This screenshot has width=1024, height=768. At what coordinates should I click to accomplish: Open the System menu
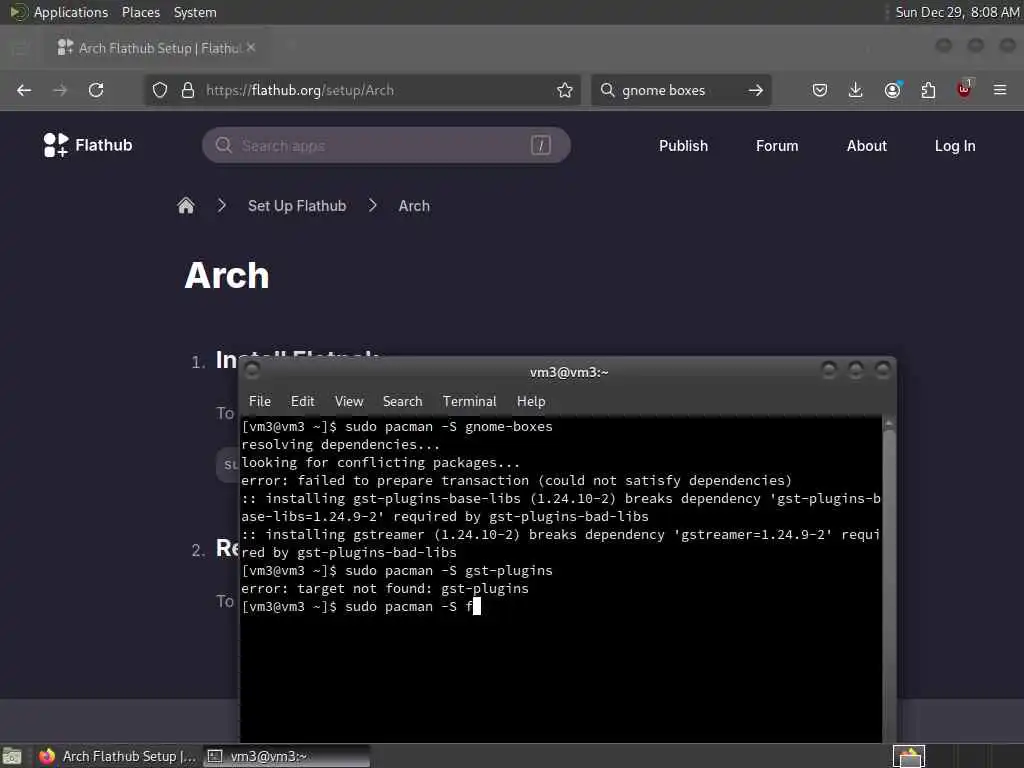coord(195,12)
